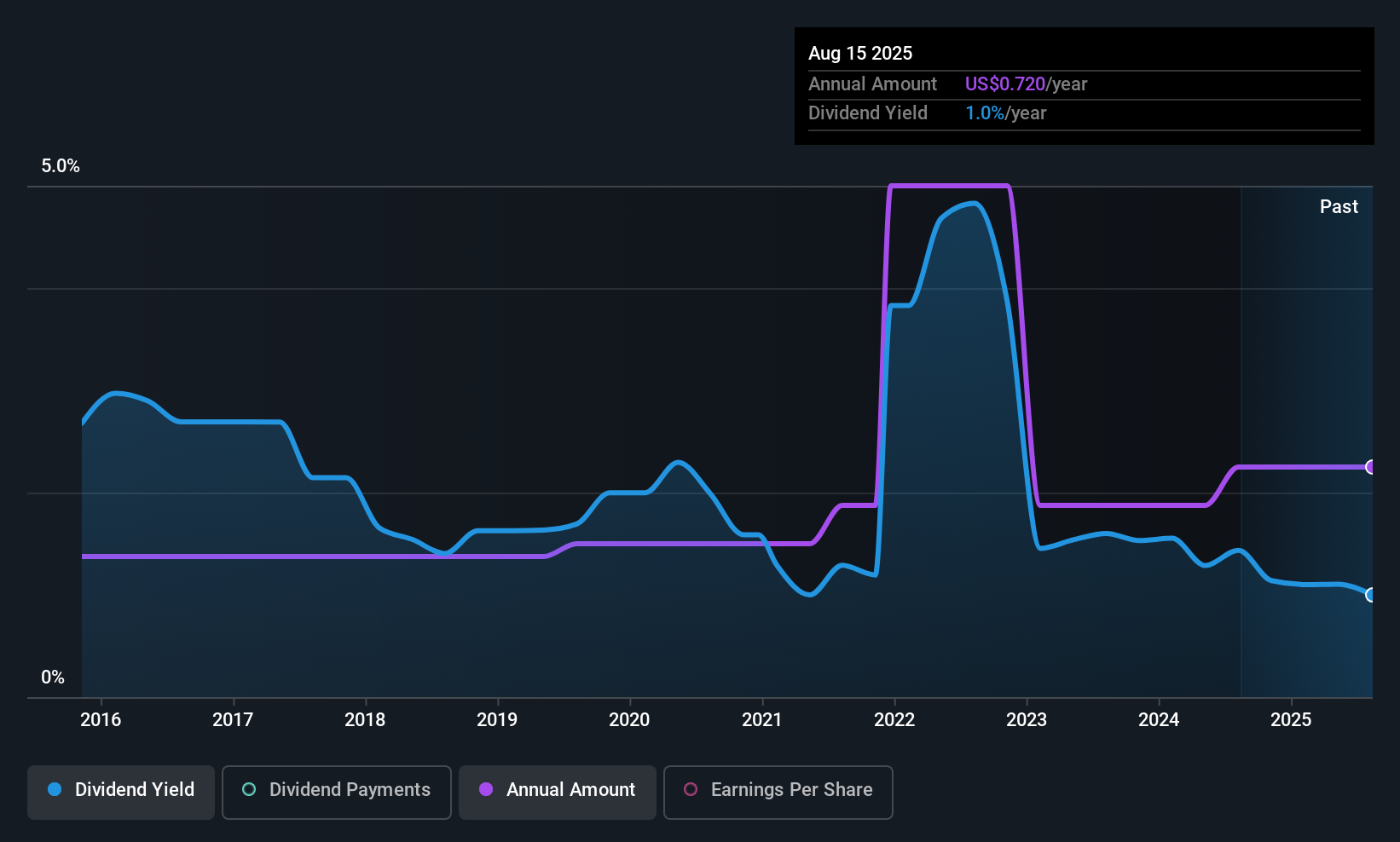Screen dimensions: 1400x842
Task: Select the purple Annual Amount line endpoint marker
Action: [x=1371, y=467]
